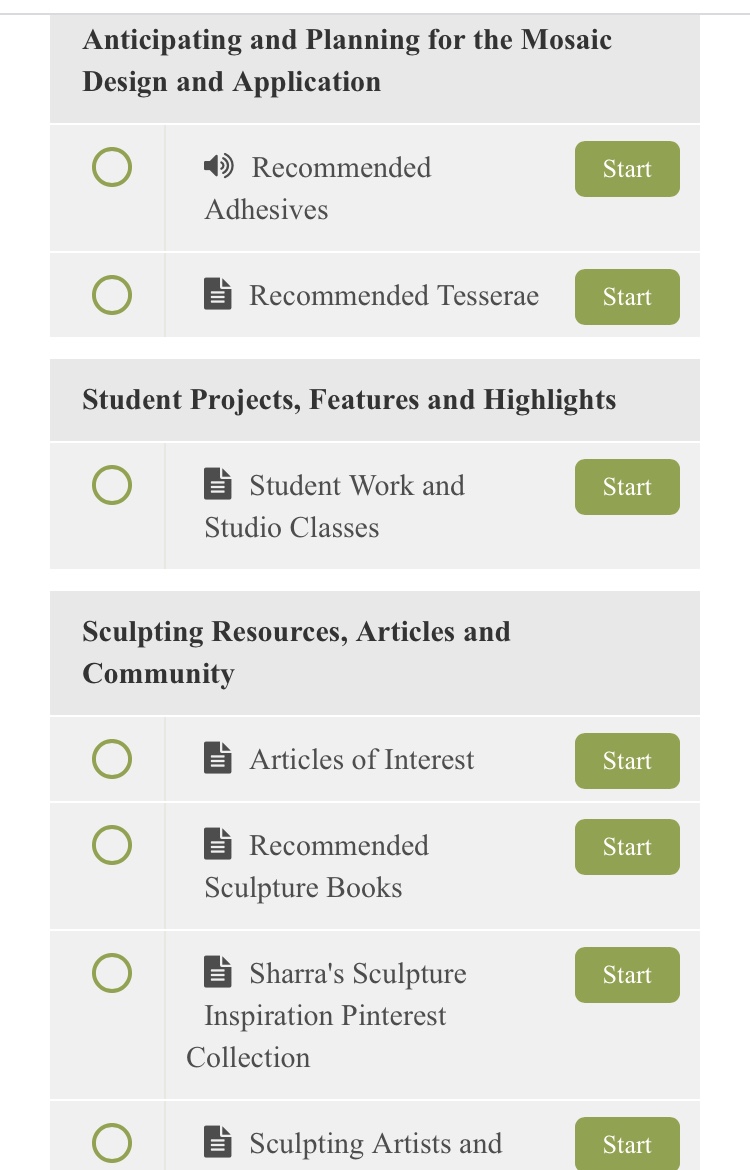This screenshot has width=750, height=1170.
Task: Open Sharra's Sculpture Inspiration Pinterest Collection title
Action: point(326,1015)
